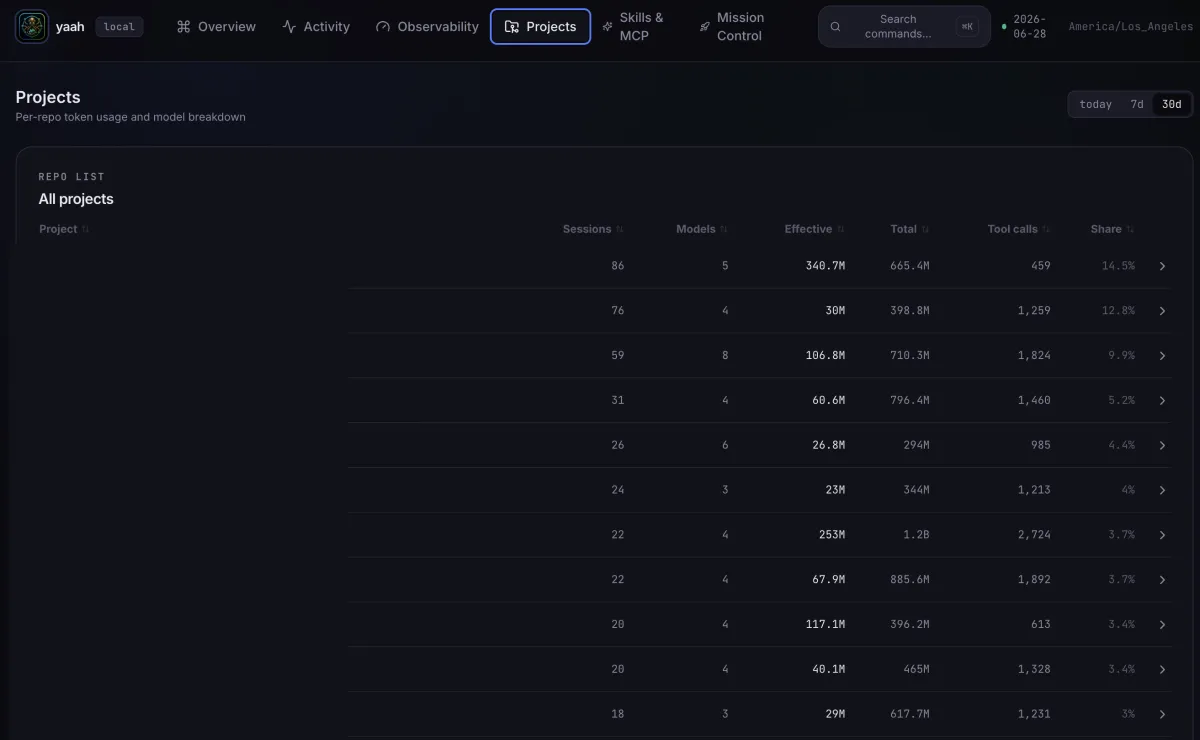The height and width of the screenshot is (740, 1200).
Task: Click the 340.7M effective value
Action: click(x=825, y=266)
